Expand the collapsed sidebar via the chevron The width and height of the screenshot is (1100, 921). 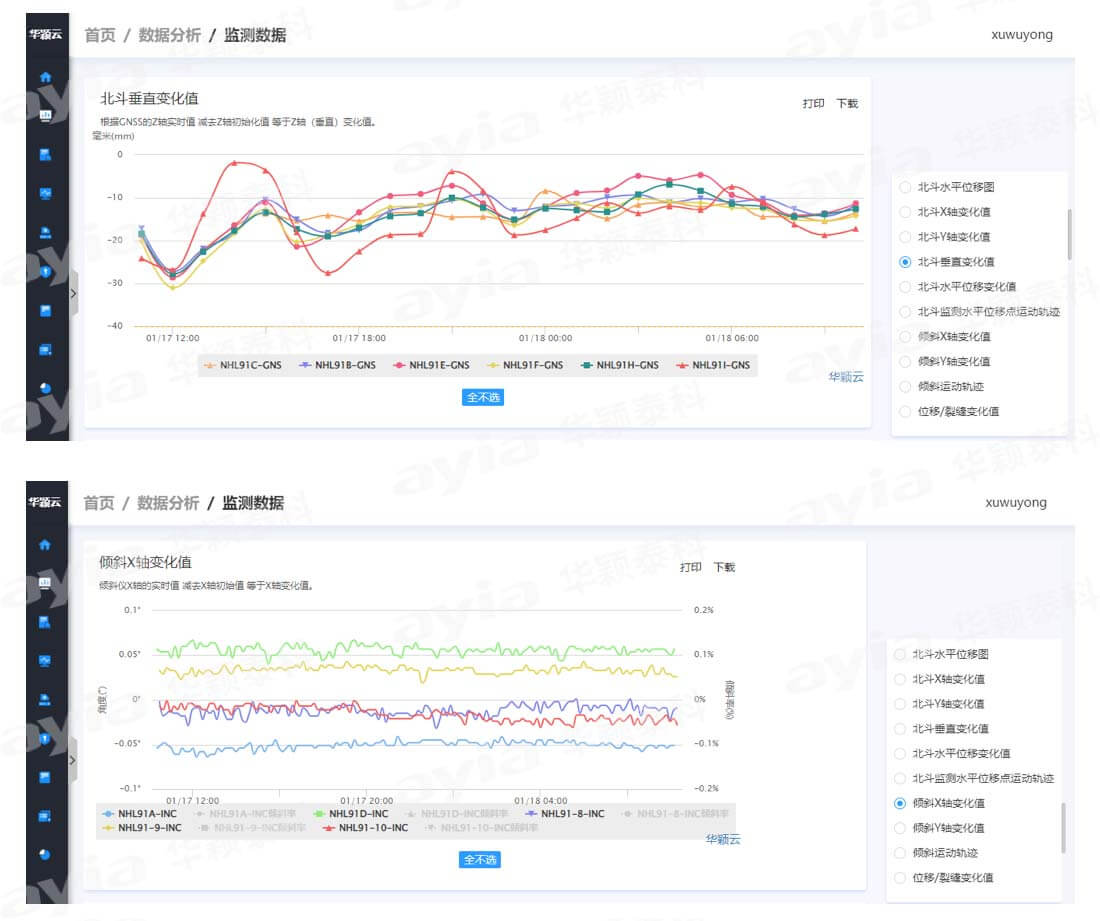click(x=74, y=294)
